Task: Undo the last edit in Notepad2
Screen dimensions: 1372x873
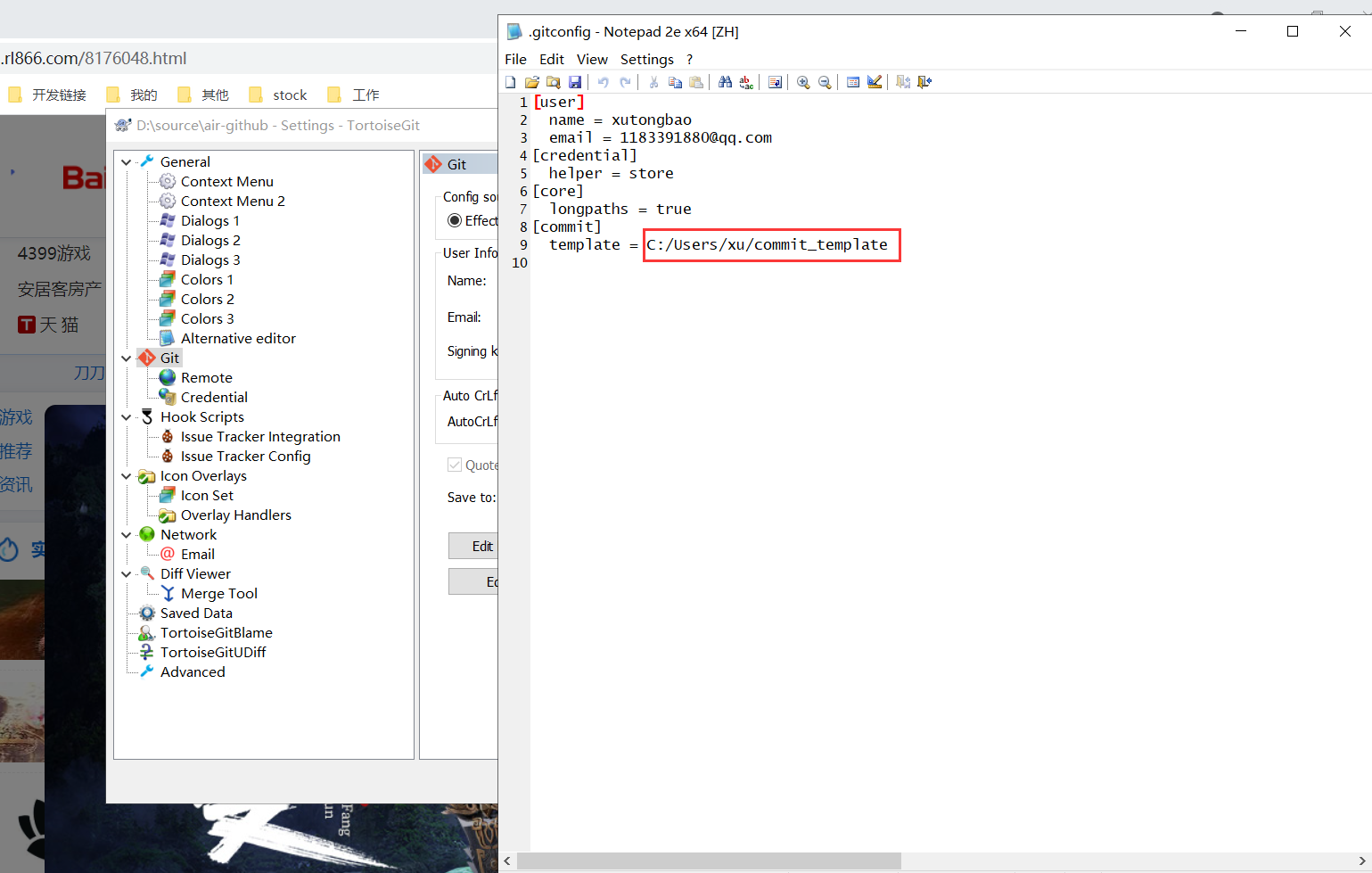Action: tap(604, 82)
